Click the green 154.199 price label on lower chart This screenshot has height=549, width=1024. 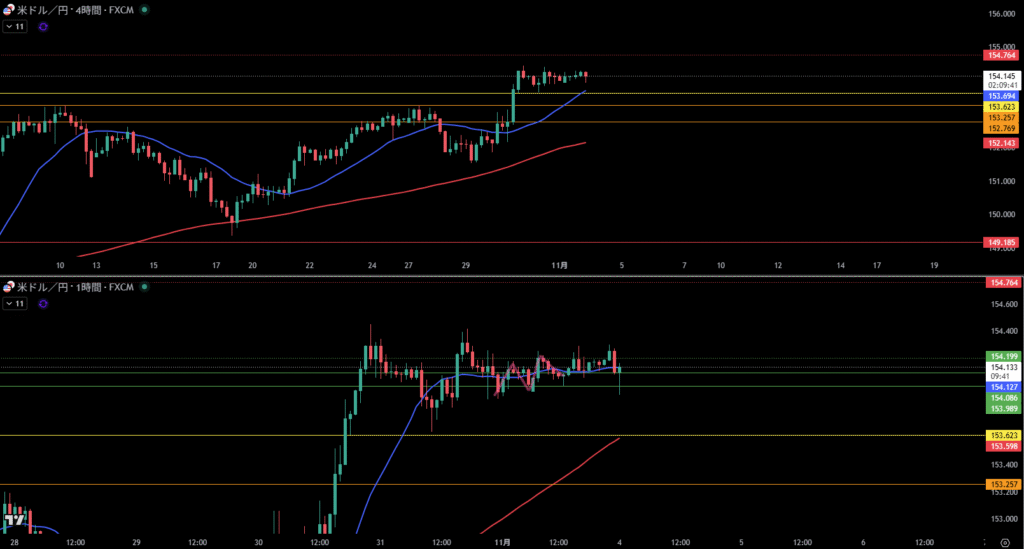(x=1003, y=356)
